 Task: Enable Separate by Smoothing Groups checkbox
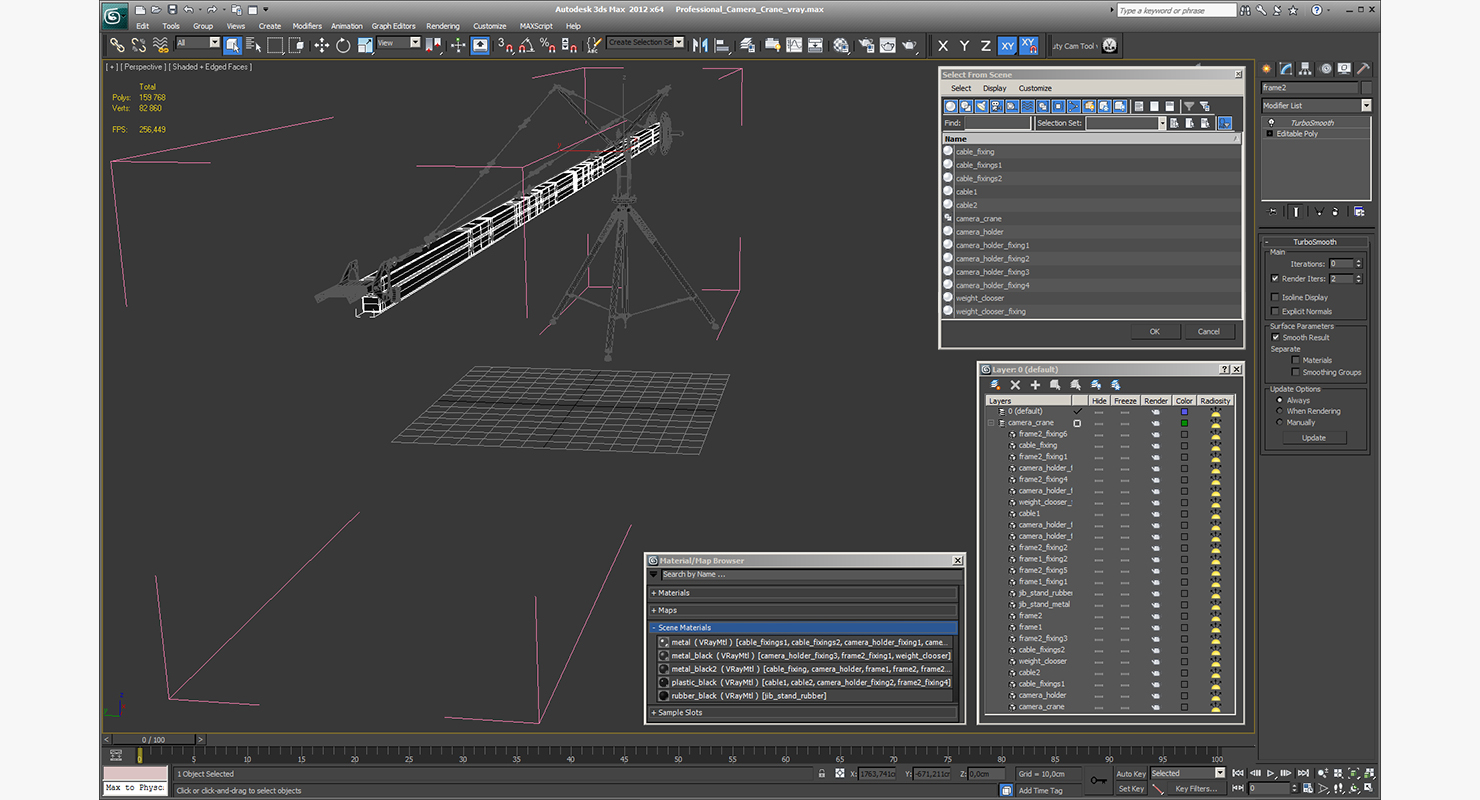click(1296, 372)
